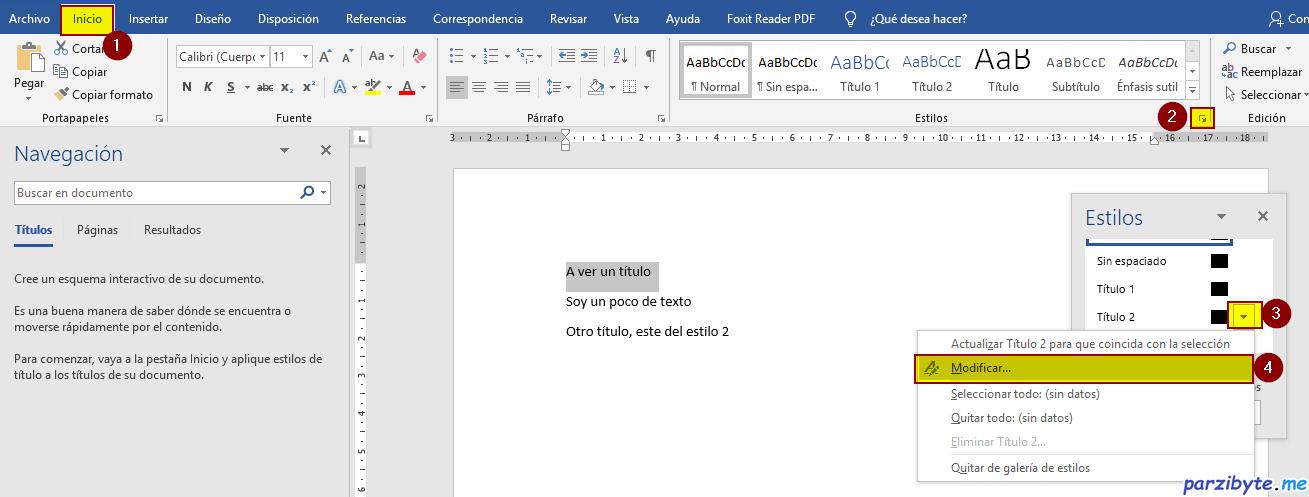Choose Modificar... from the context menu
This screenshot has width=1309, height=497.
[x=980, y=368]
